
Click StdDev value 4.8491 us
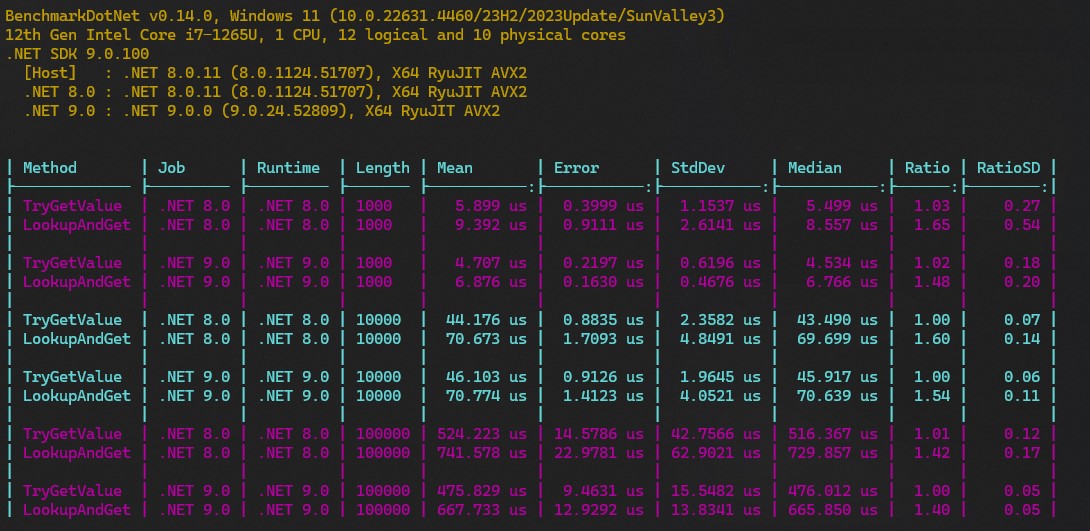tap(720, 338)
